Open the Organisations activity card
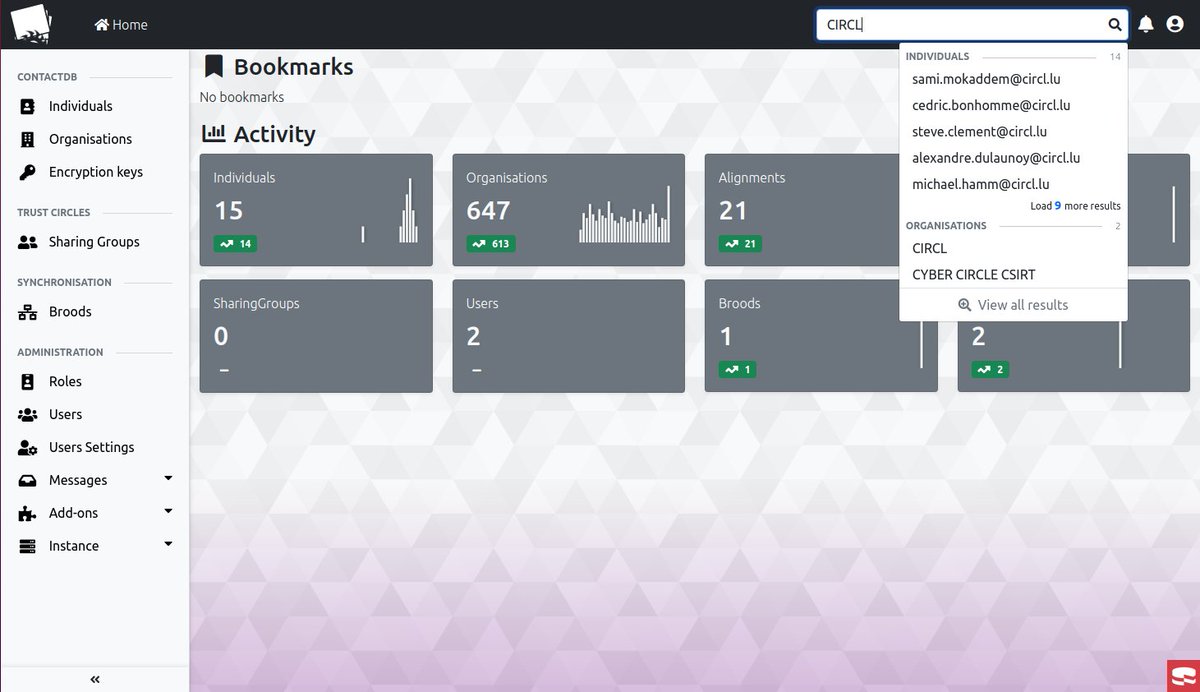1200x692 pixels. (568, 210)
